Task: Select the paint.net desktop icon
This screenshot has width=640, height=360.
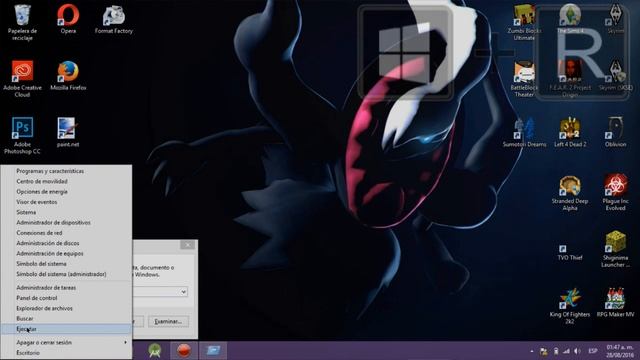Action: click(68, 132)
